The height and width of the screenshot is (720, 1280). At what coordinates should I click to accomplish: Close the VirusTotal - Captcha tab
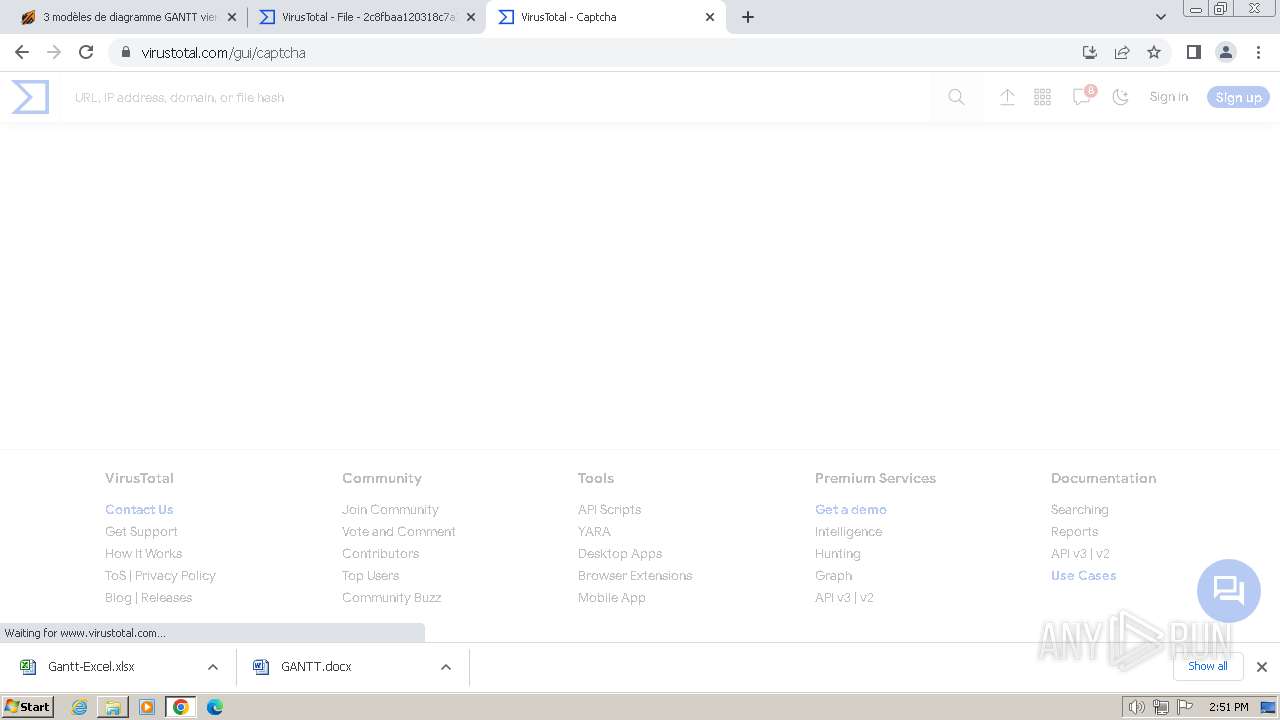(x=710, y=17)
